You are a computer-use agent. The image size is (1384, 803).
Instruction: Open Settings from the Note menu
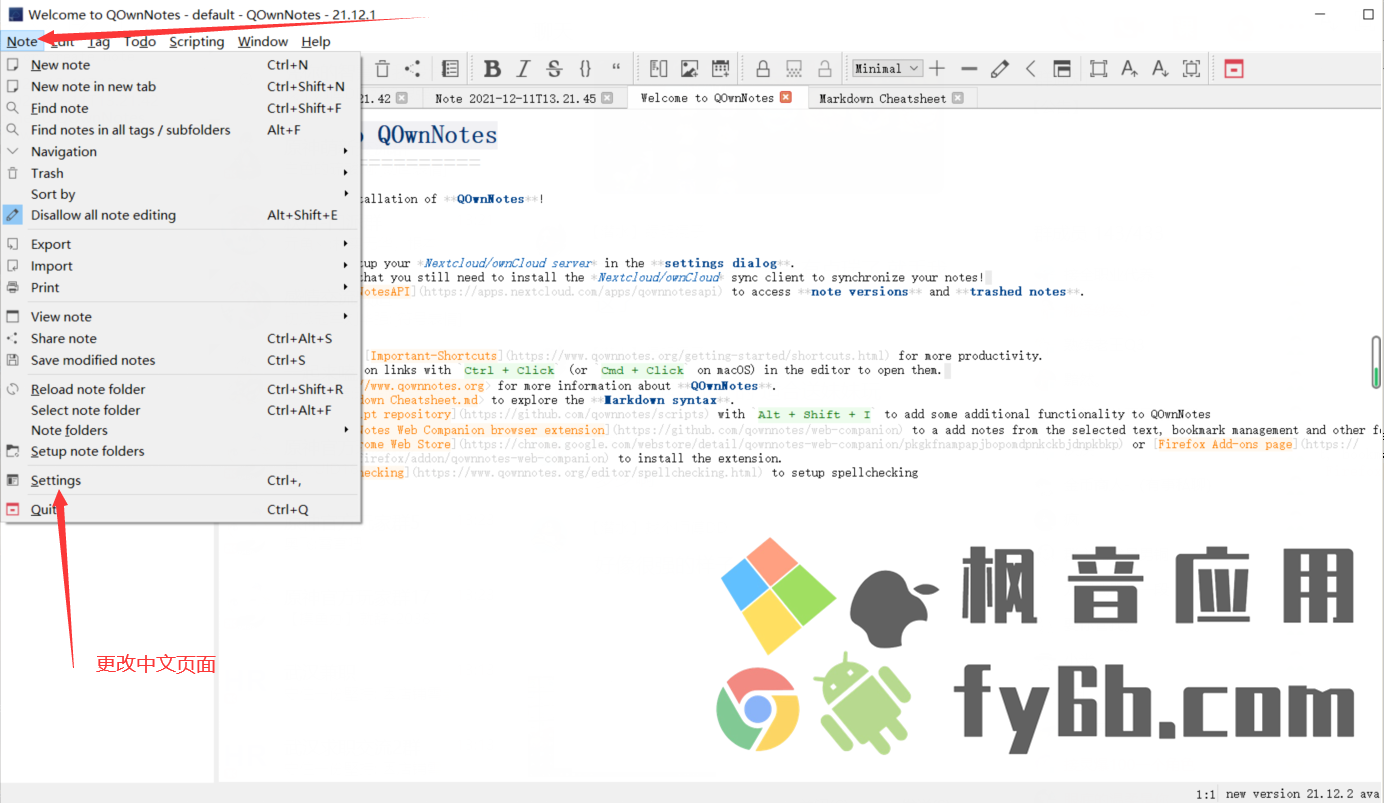[181, 480]
